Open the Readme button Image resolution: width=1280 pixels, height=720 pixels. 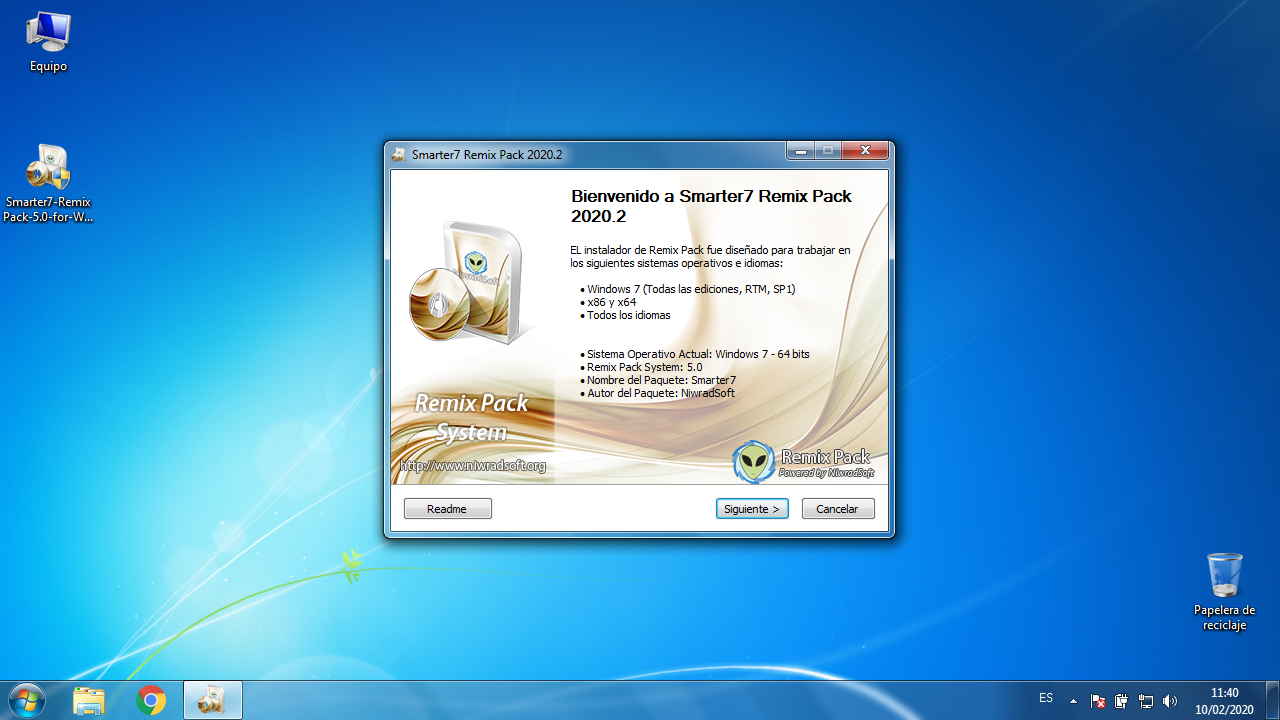[448, 509]
